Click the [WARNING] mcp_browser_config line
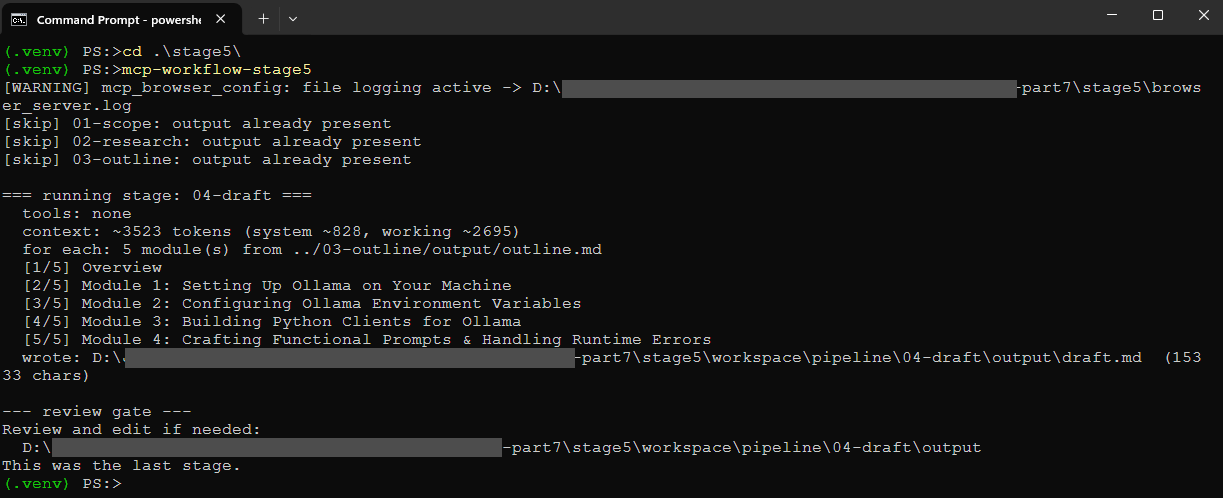This screenshot has height=498, width=1223. pyautogui.click(x=610, y=97)
